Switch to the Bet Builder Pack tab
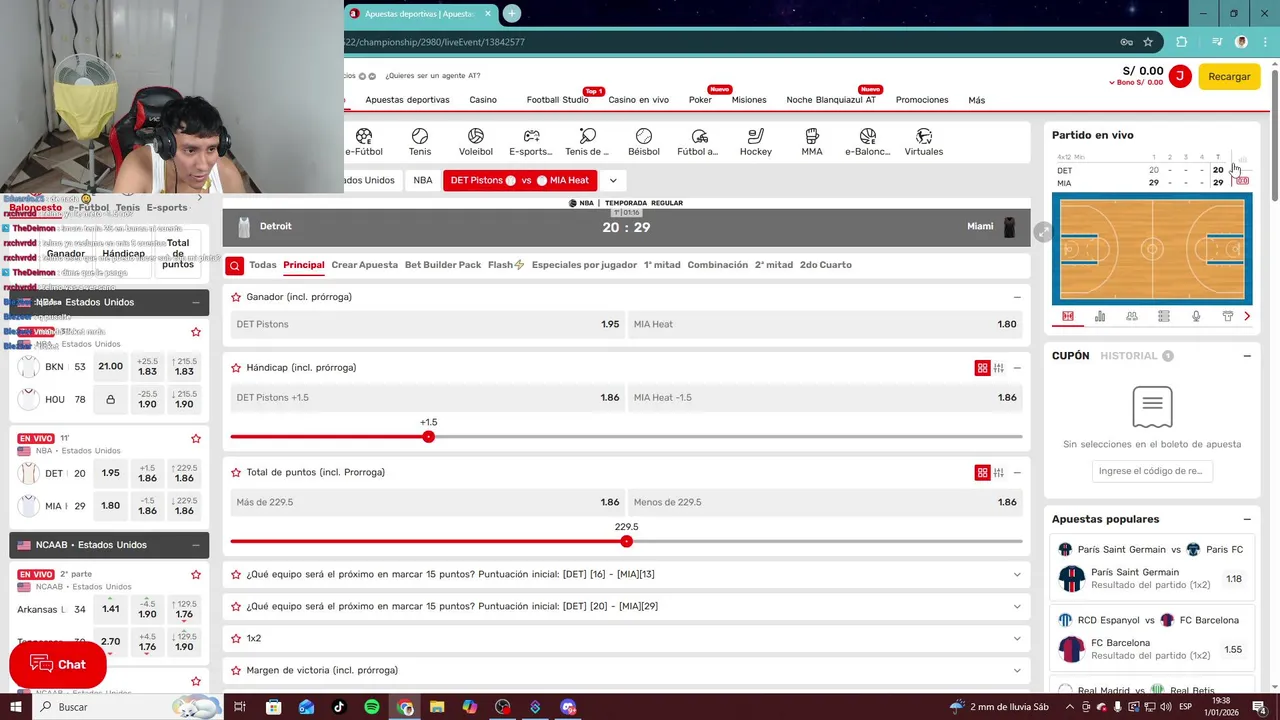Screen dimensions: 1280x720 click(x=443, y=265)
